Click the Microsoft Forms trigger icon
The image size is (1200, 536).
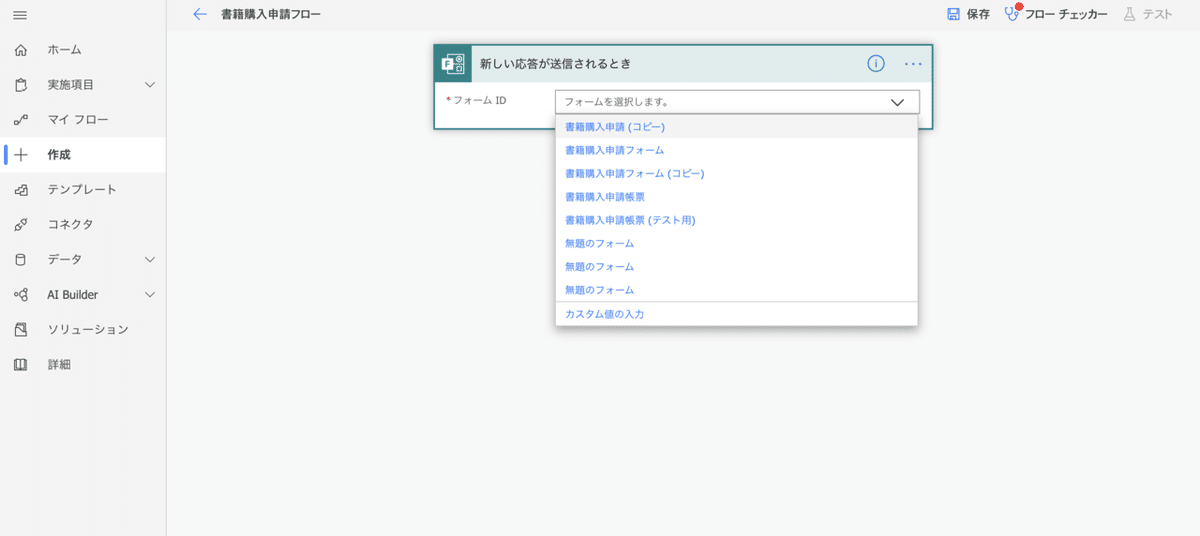pos(453,64)
